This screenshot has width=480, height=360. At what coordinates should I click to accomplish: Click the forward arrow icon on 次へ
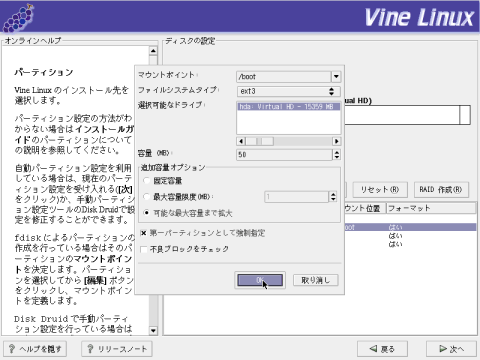click(x=443, y=349)
